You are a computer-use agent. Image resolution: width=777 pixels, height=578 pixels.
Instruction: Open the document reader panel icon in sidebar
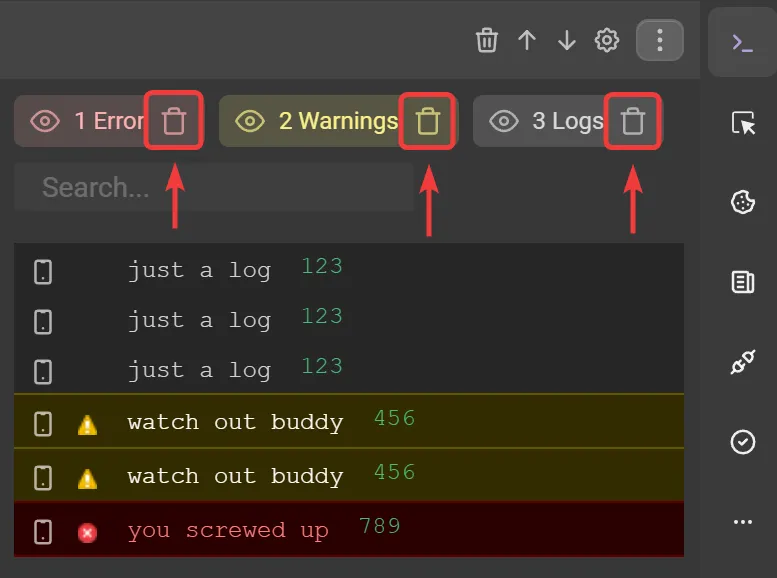pos(742,283)
